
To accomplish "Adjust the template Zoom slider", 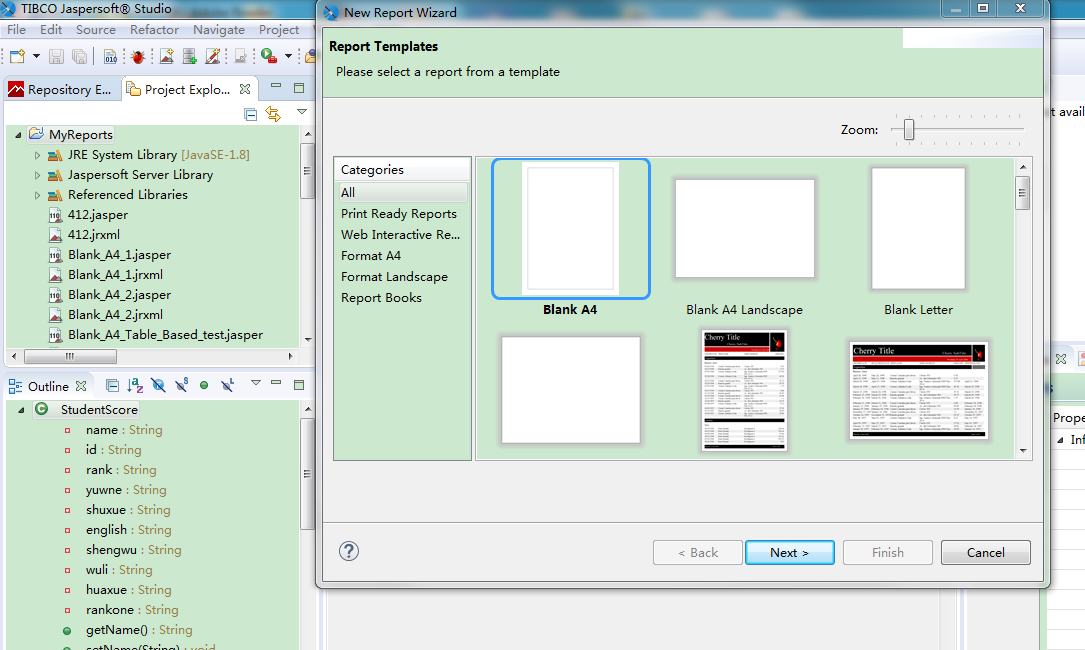I will pos(906,129).
